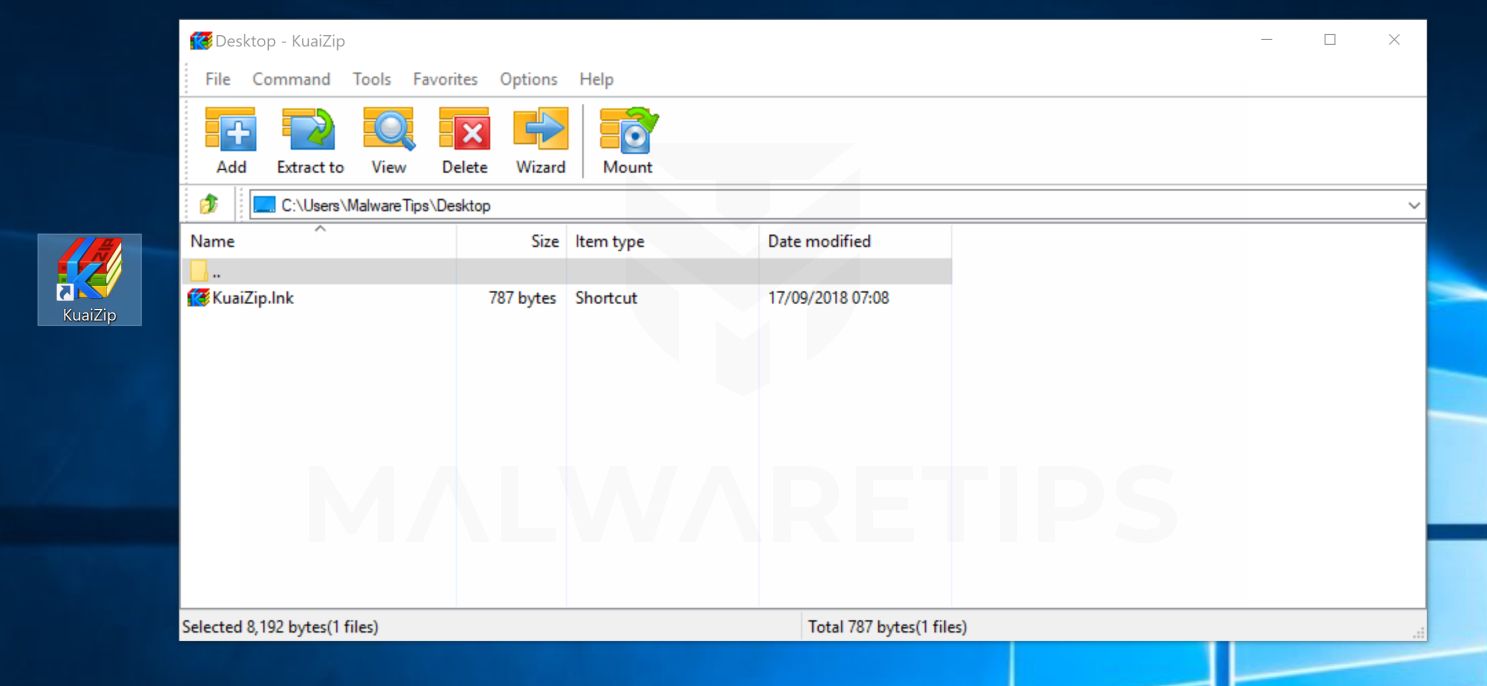Click the parent folder '..' icon

(x=199, y=271)
